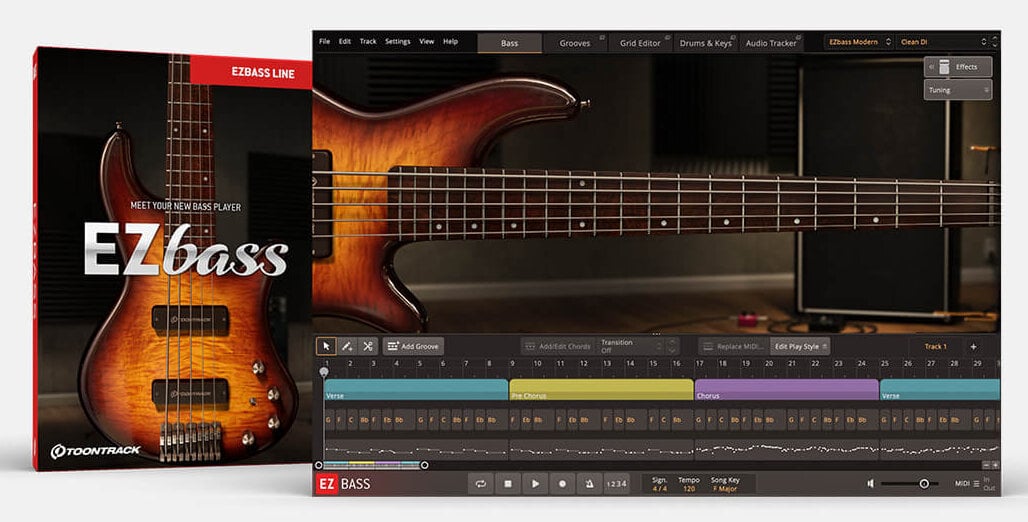
Task: Click the left handle of the overview range
Action: [319, 466]
